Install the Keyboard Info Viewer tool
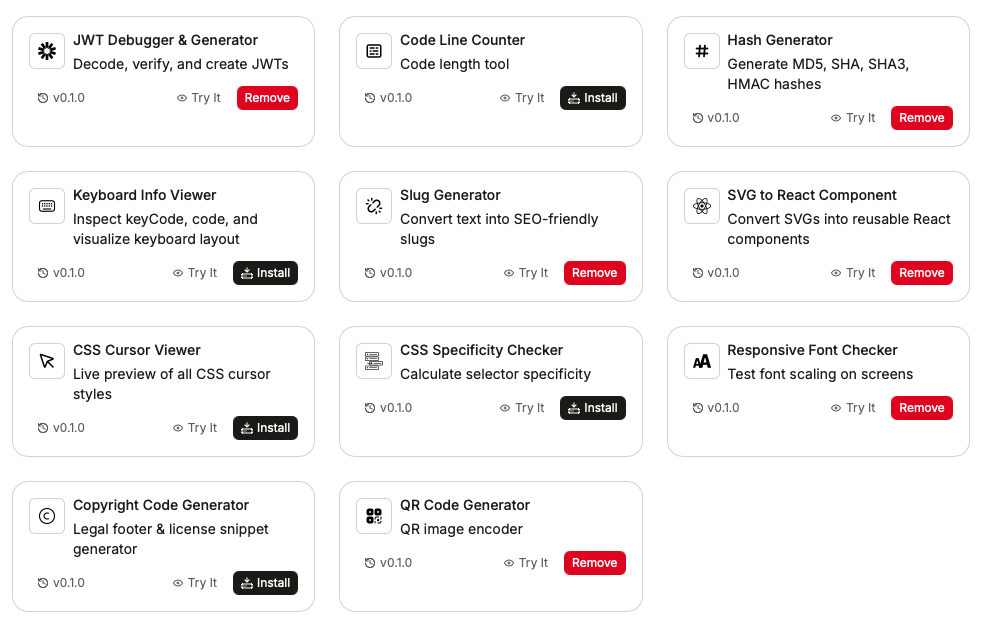The height and width of the screenshot is (633, 988). (x=265, y=273)
